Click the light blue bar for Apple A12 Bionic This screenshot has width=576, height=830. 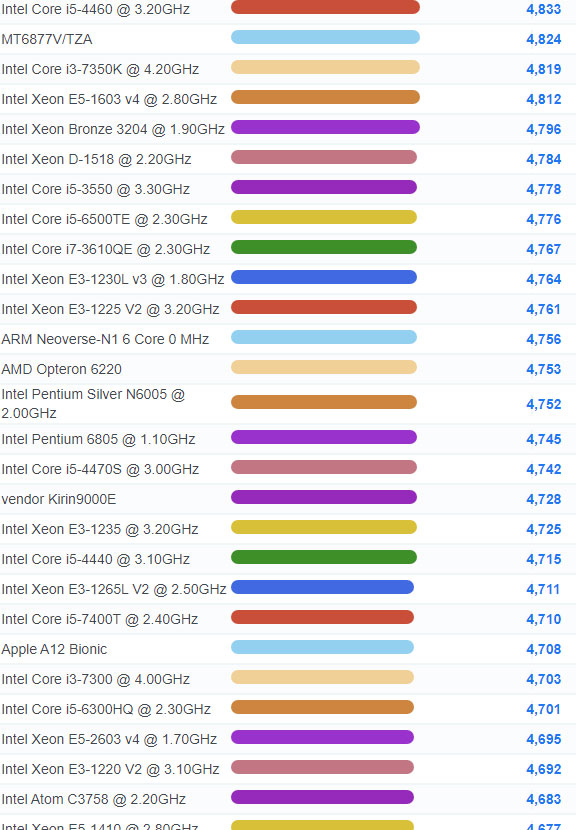[322, 647]
